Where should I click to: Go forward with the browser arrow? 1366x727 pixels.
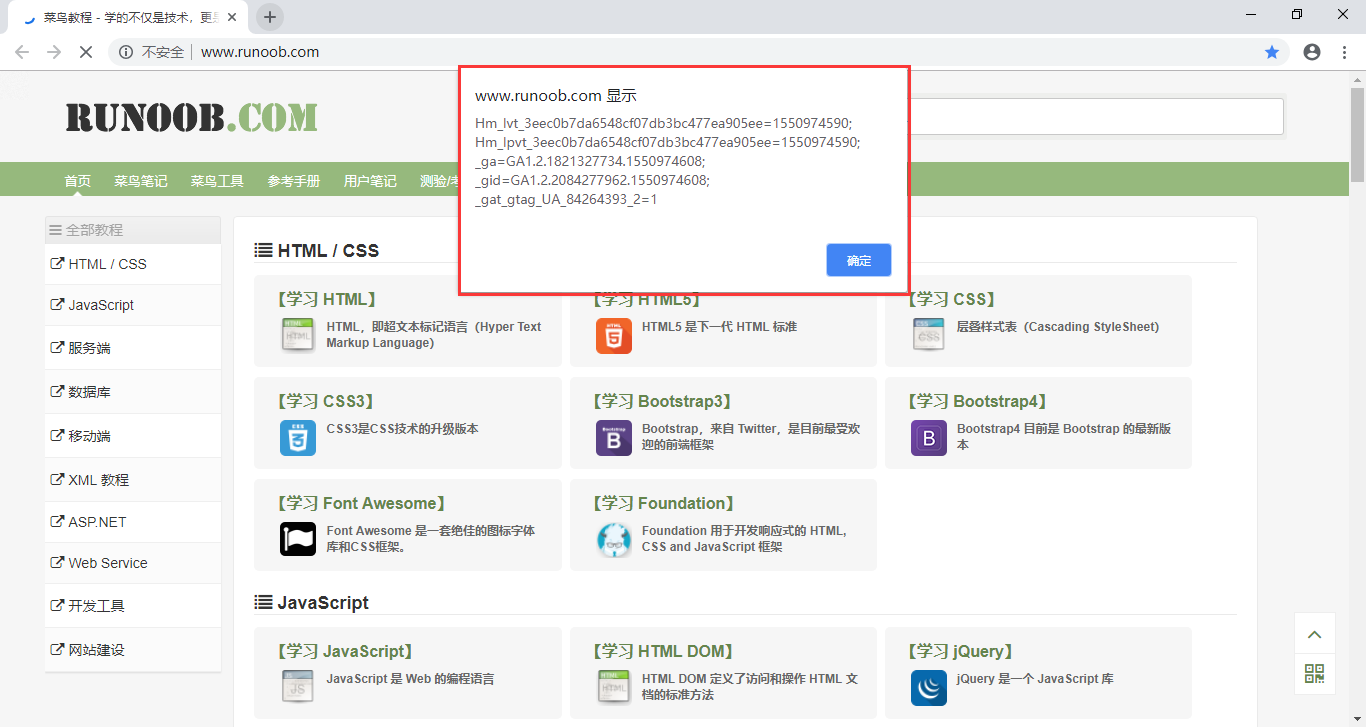coord(54,52)
